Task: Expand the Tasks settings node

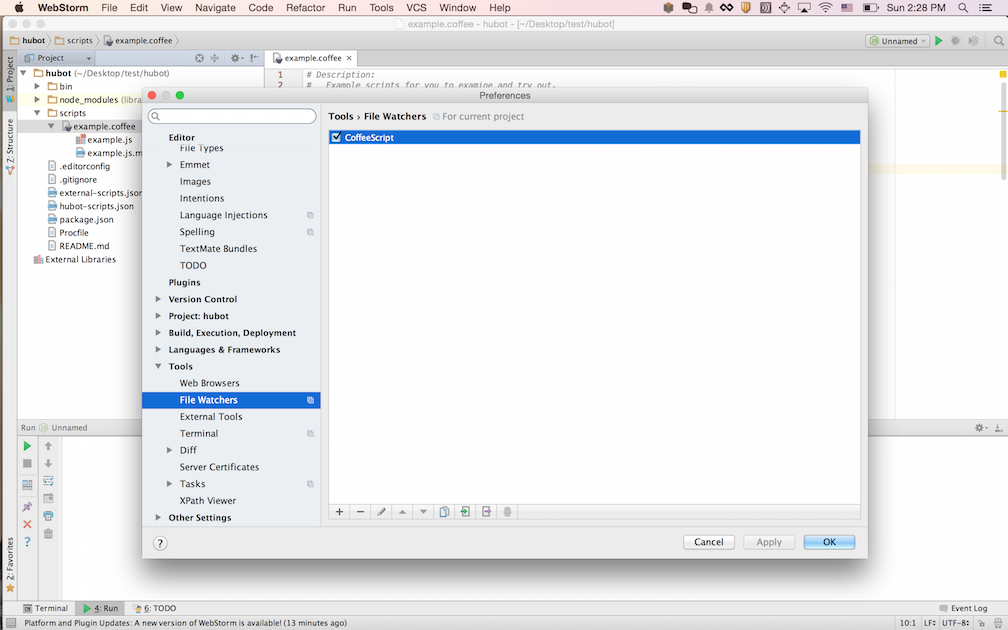Action: click(169, 483)
